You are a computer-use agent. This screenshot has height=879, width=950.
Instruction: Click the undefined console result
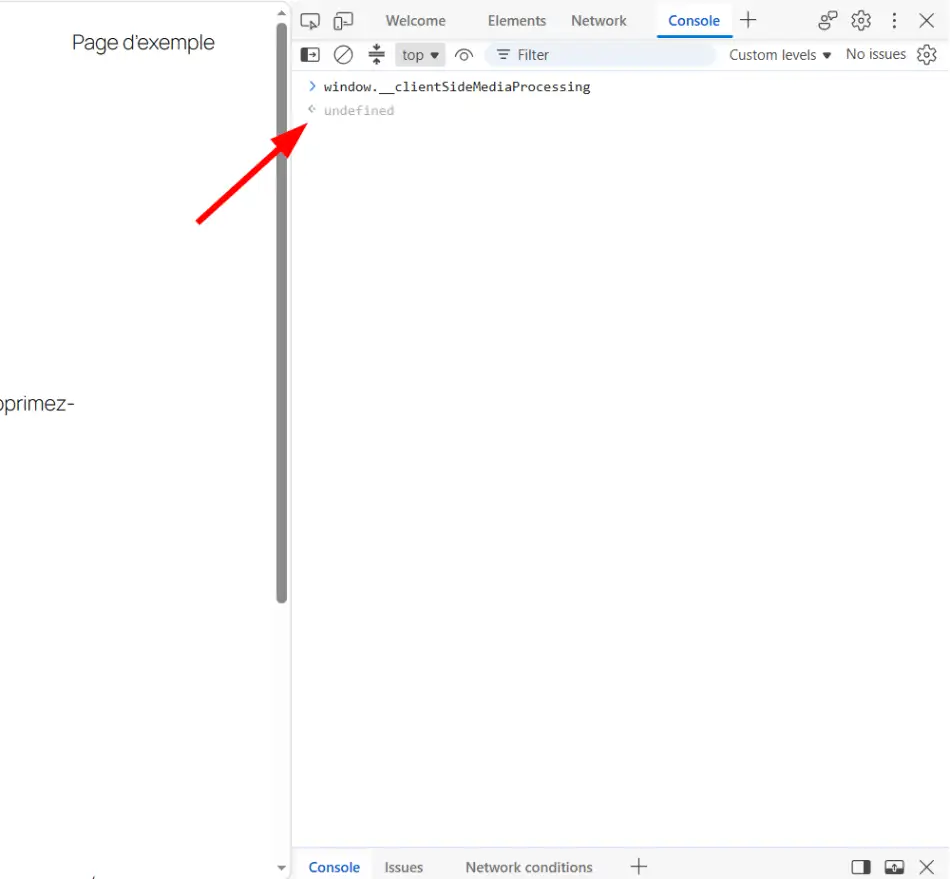[x=359, y=110]
